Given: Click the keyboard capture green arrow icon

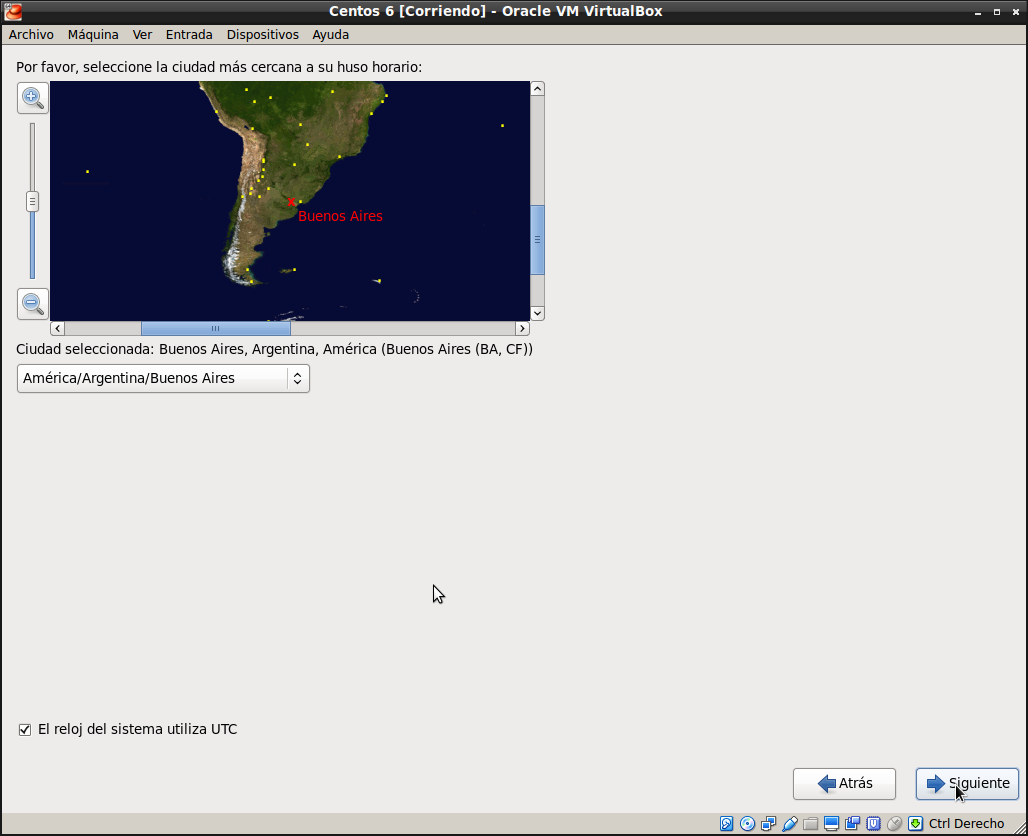Looking at the screenshot, I should click(915, 824).
